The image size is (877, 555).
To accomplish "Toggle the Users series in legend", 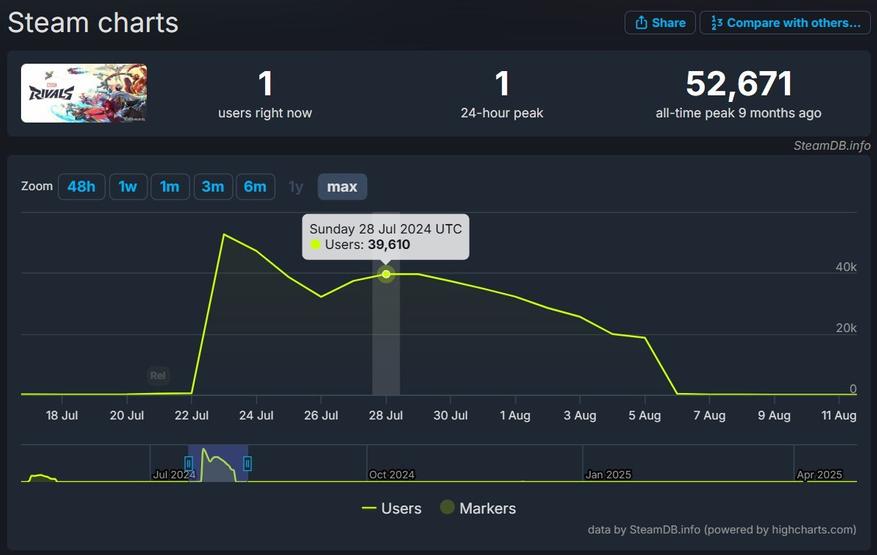I will click(392, 508).
